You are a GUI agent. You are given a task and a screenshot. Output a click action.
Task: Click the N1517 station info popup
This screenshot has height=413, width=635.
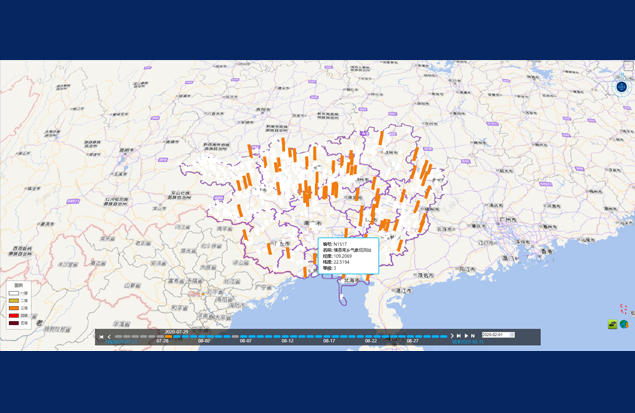[348, 257]
